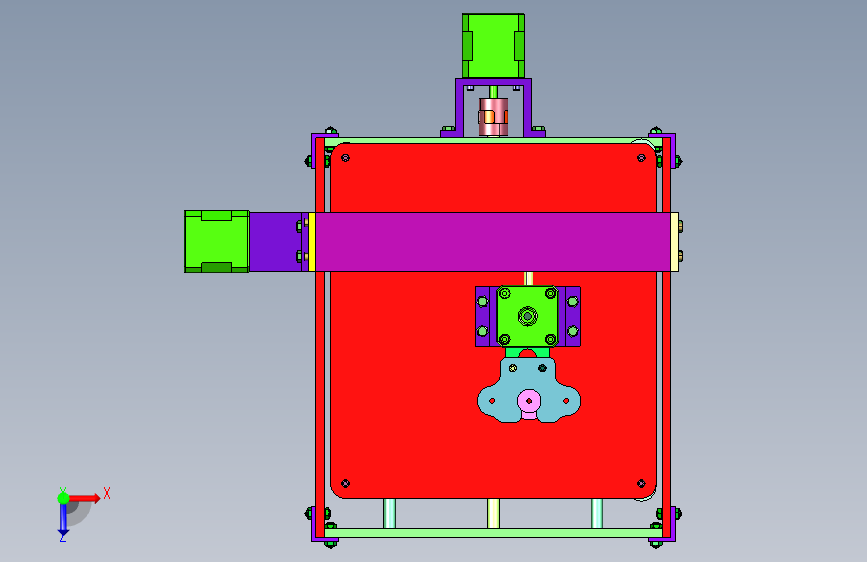
Task: Select the green stepper motor on the left
Action: (217, 241)
